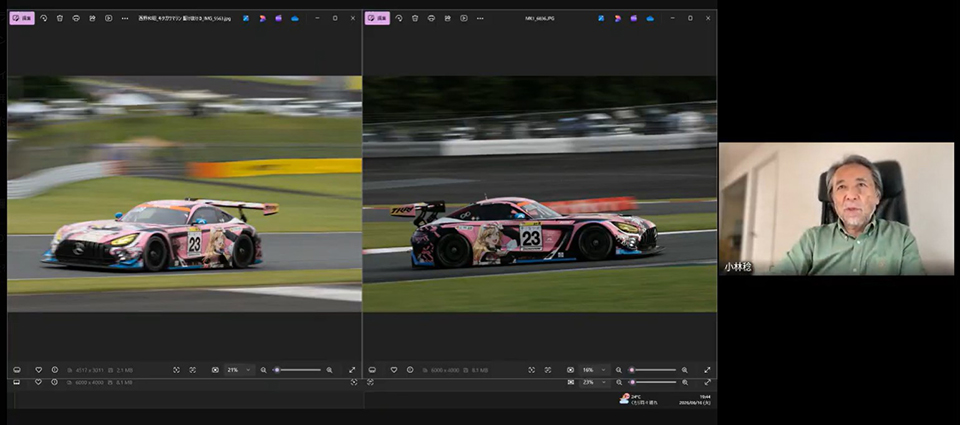
Task: Toggle favorite heart for the left photo
Action: [39, 370]
